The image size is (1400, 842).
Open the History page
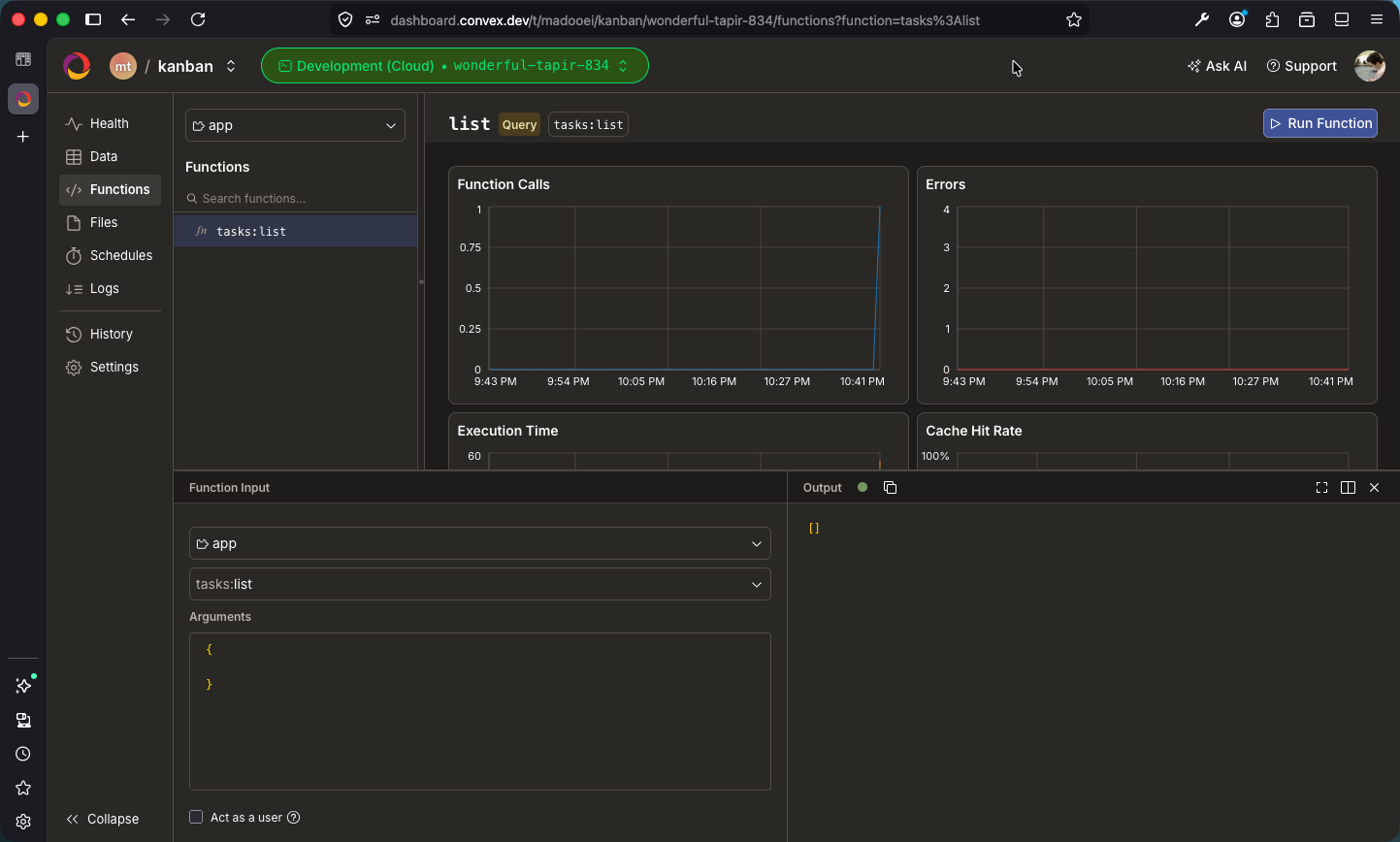tap(110, 334)
